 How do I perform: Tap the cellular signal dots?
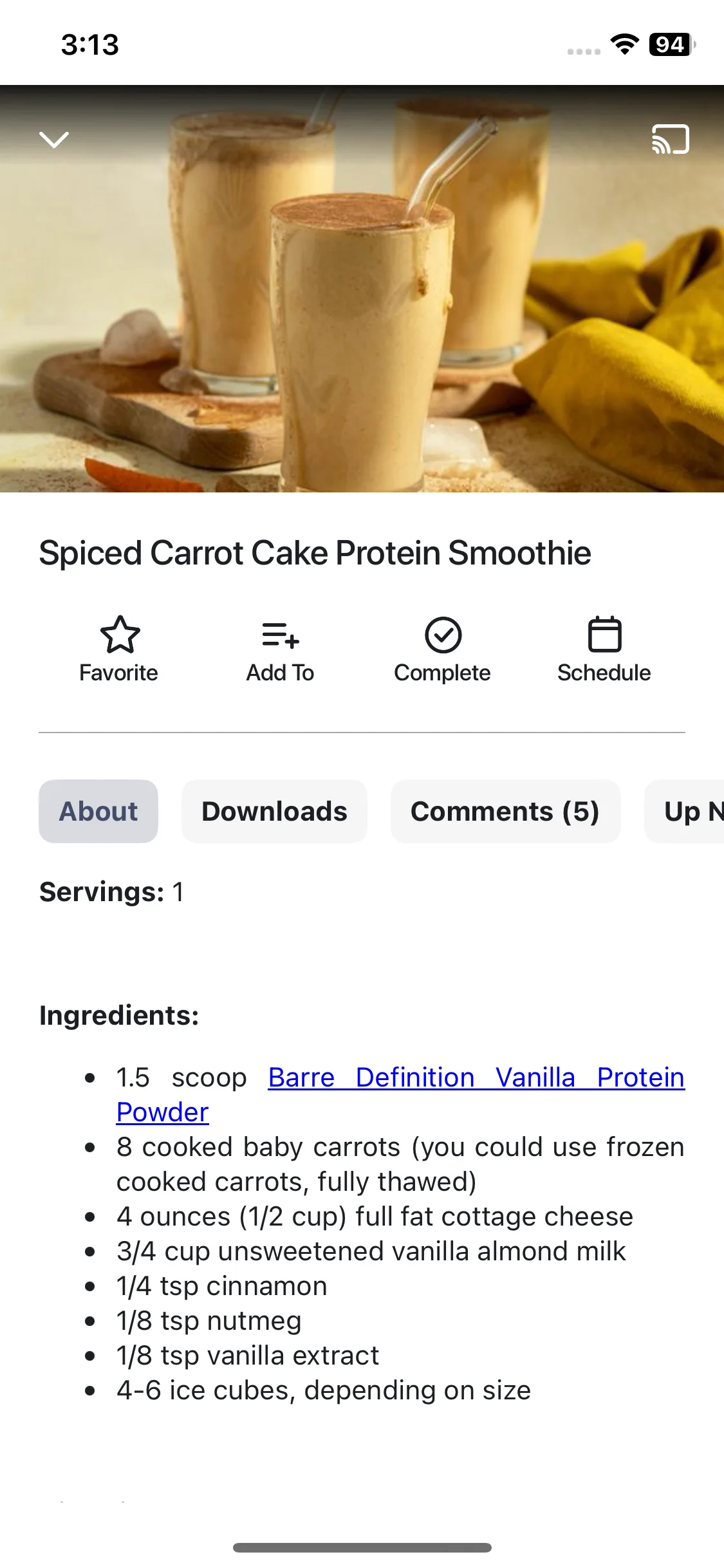click(x=584, y=51)
